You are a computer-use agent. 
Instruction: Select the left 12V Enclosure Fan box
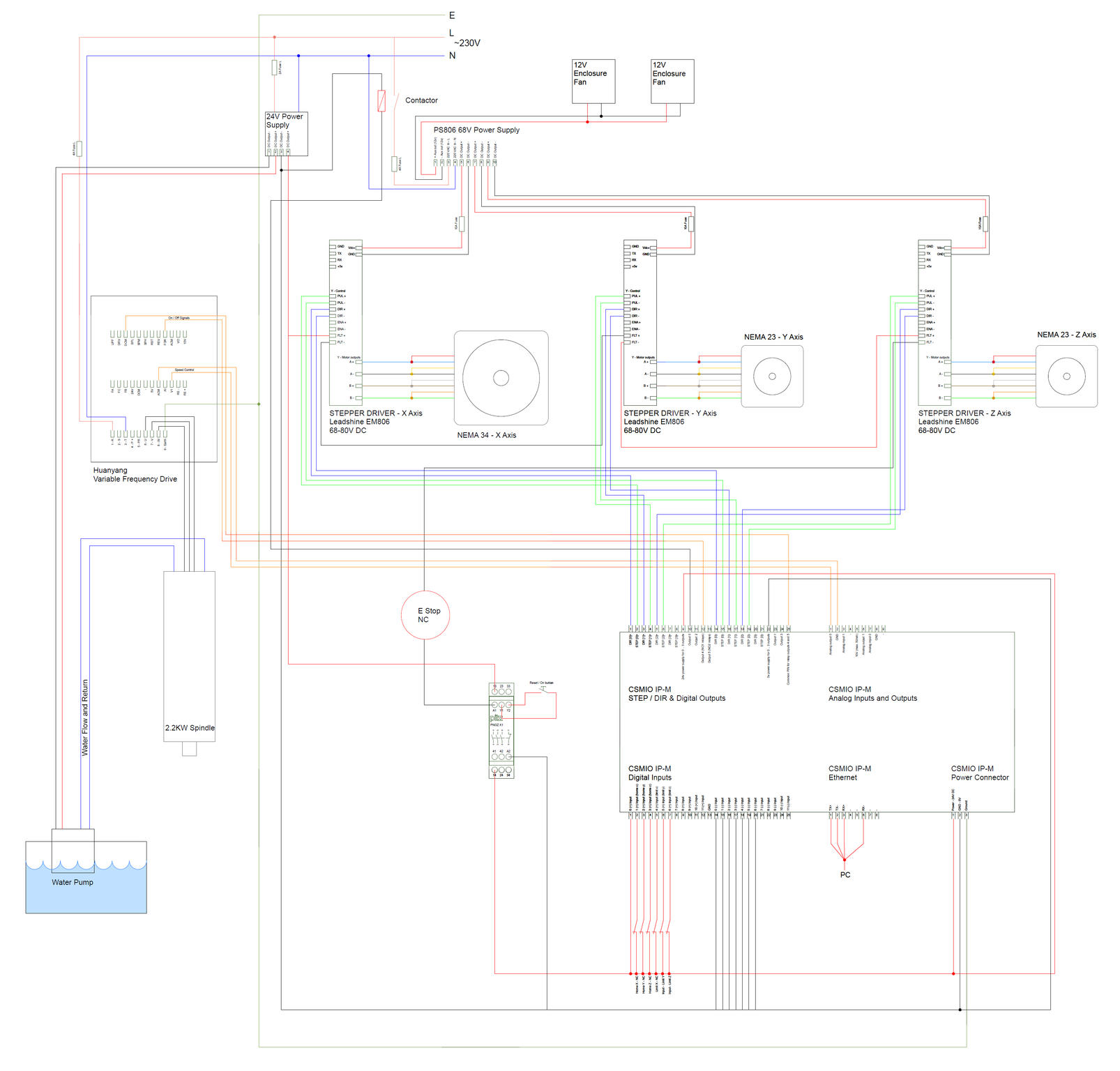tap(593, 81)
